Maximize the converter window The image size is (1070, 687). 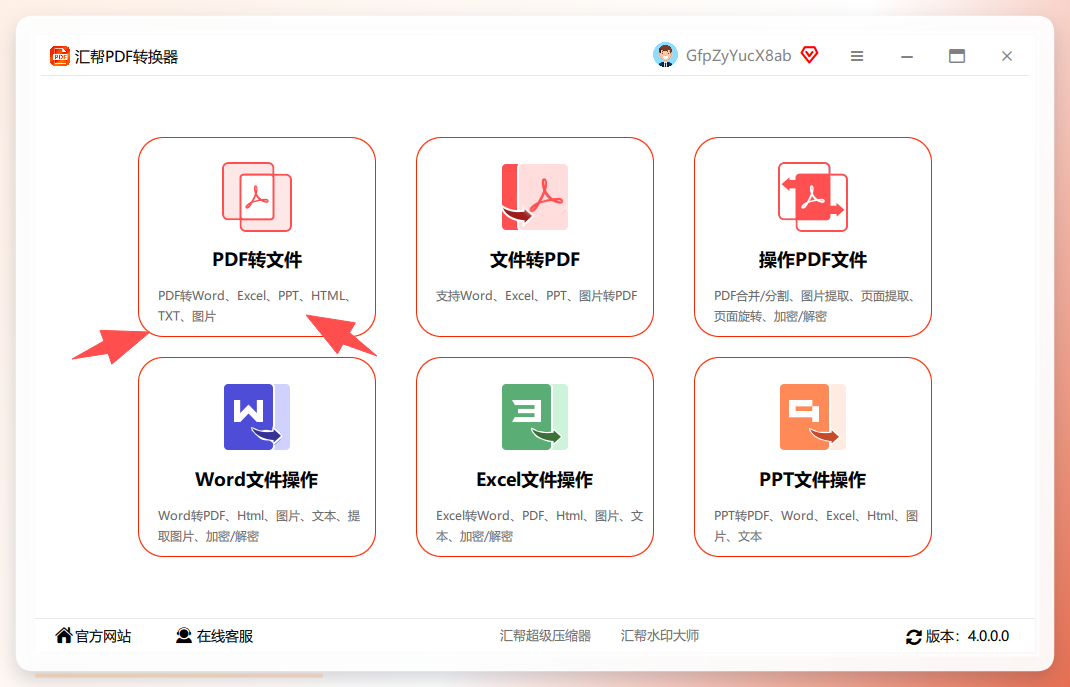[x=957, y=56]
